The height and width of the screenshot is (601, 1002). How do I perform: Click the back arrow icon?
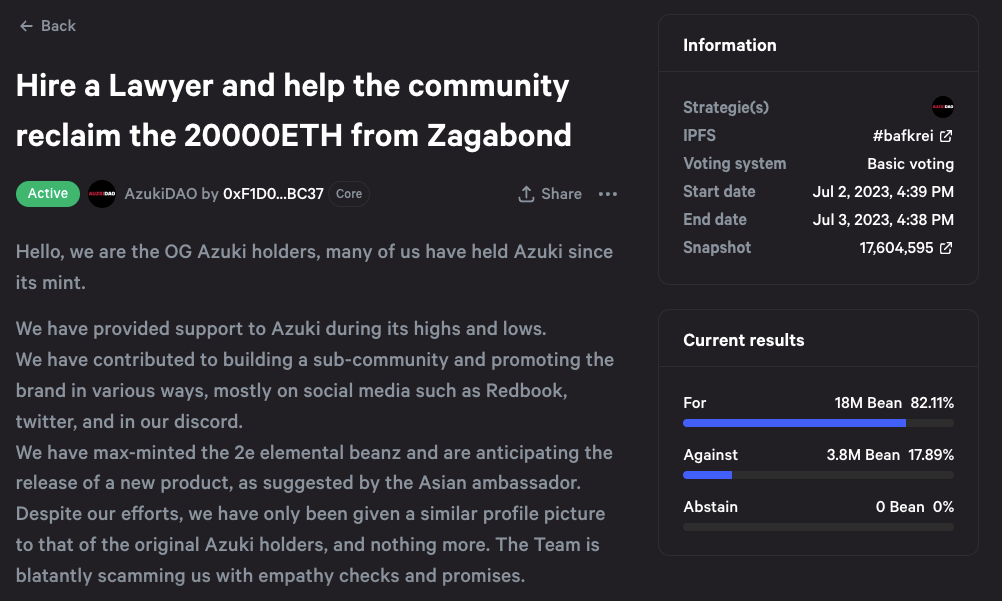[x=26, y=26]
